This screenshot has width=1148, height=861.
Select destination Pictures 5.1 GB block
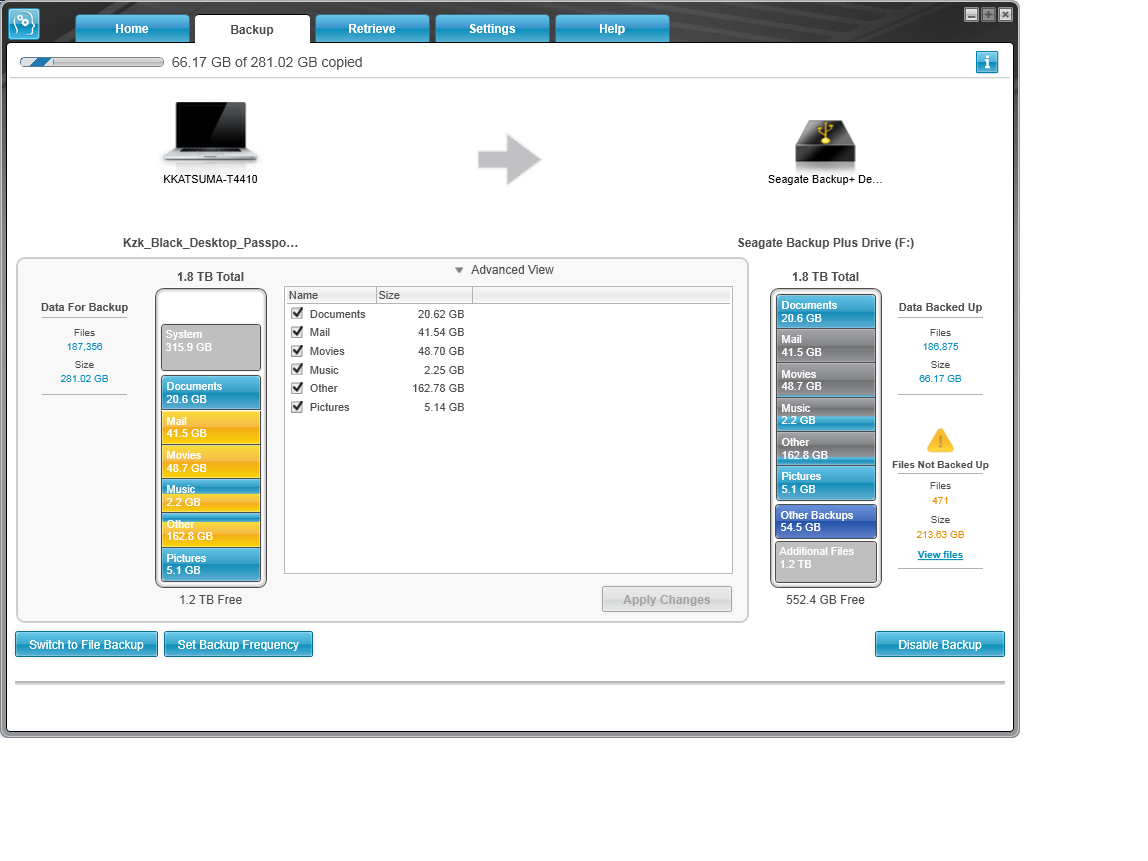click(826, 482)
